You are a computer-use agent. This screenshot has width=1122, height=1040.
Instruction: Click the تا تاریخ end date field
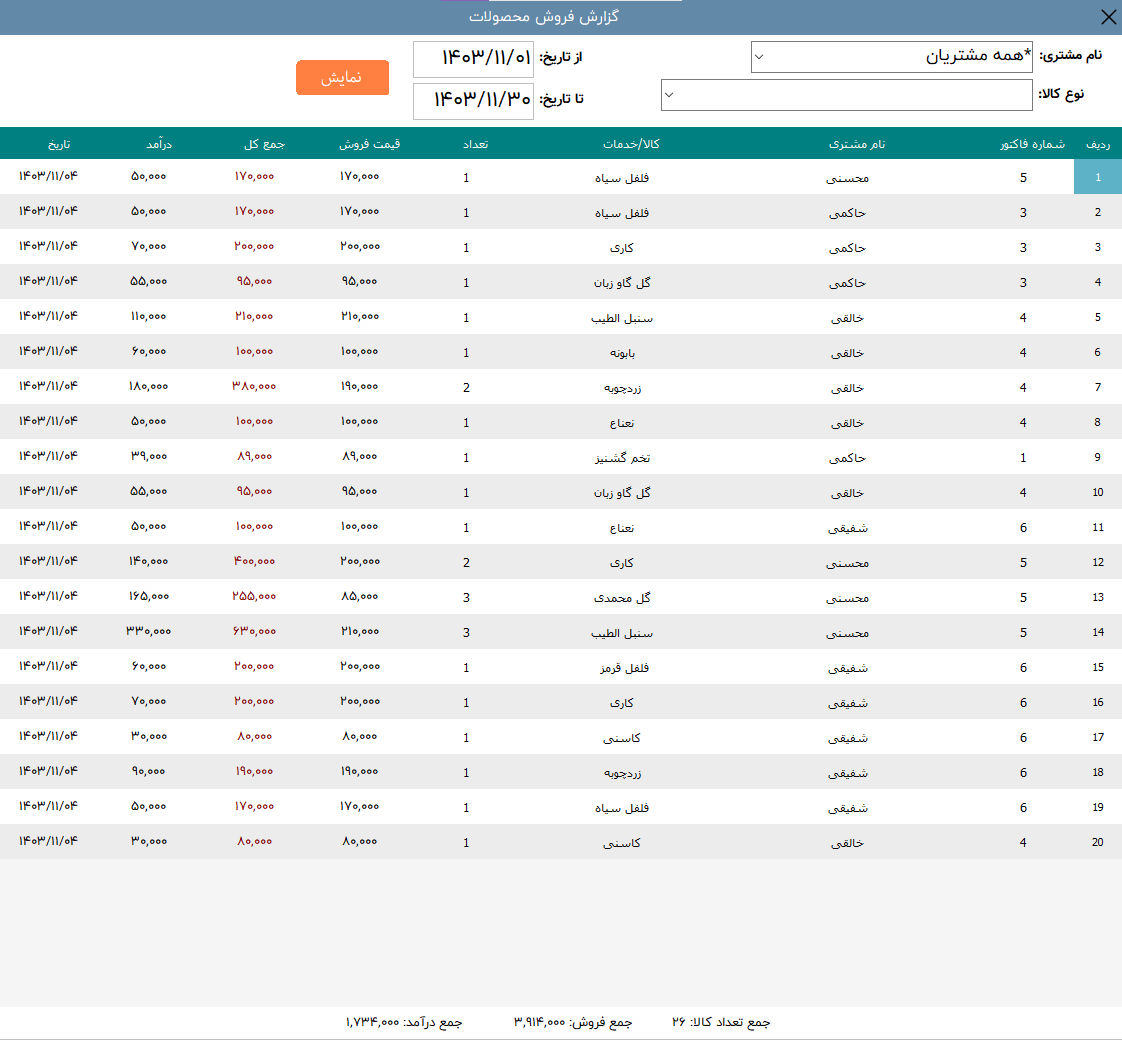pyautogui.click(x=473, y=100)
